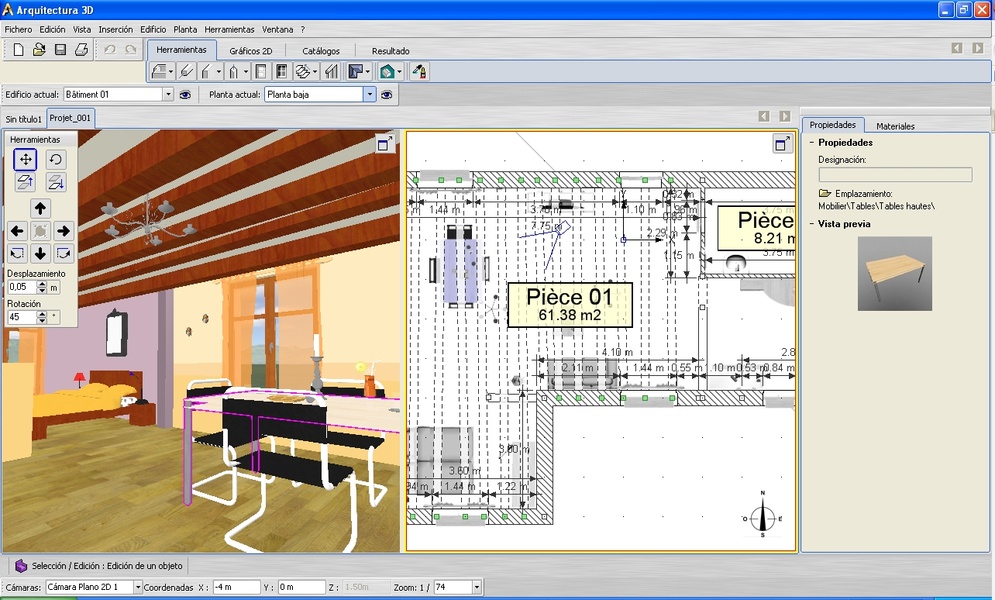This screenshot has height=600, width=995.
Task: Click the paint materials tool icon
Action: tap(419, 72)
